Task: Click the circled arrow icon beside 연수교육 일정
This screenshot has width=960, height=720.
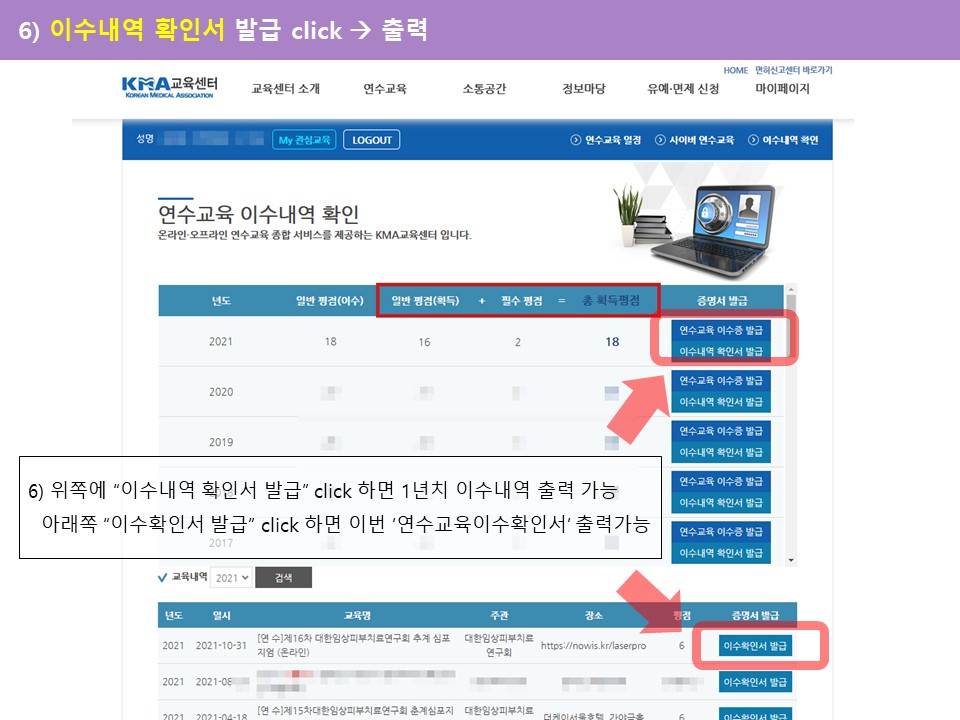Action: (575, 140)
